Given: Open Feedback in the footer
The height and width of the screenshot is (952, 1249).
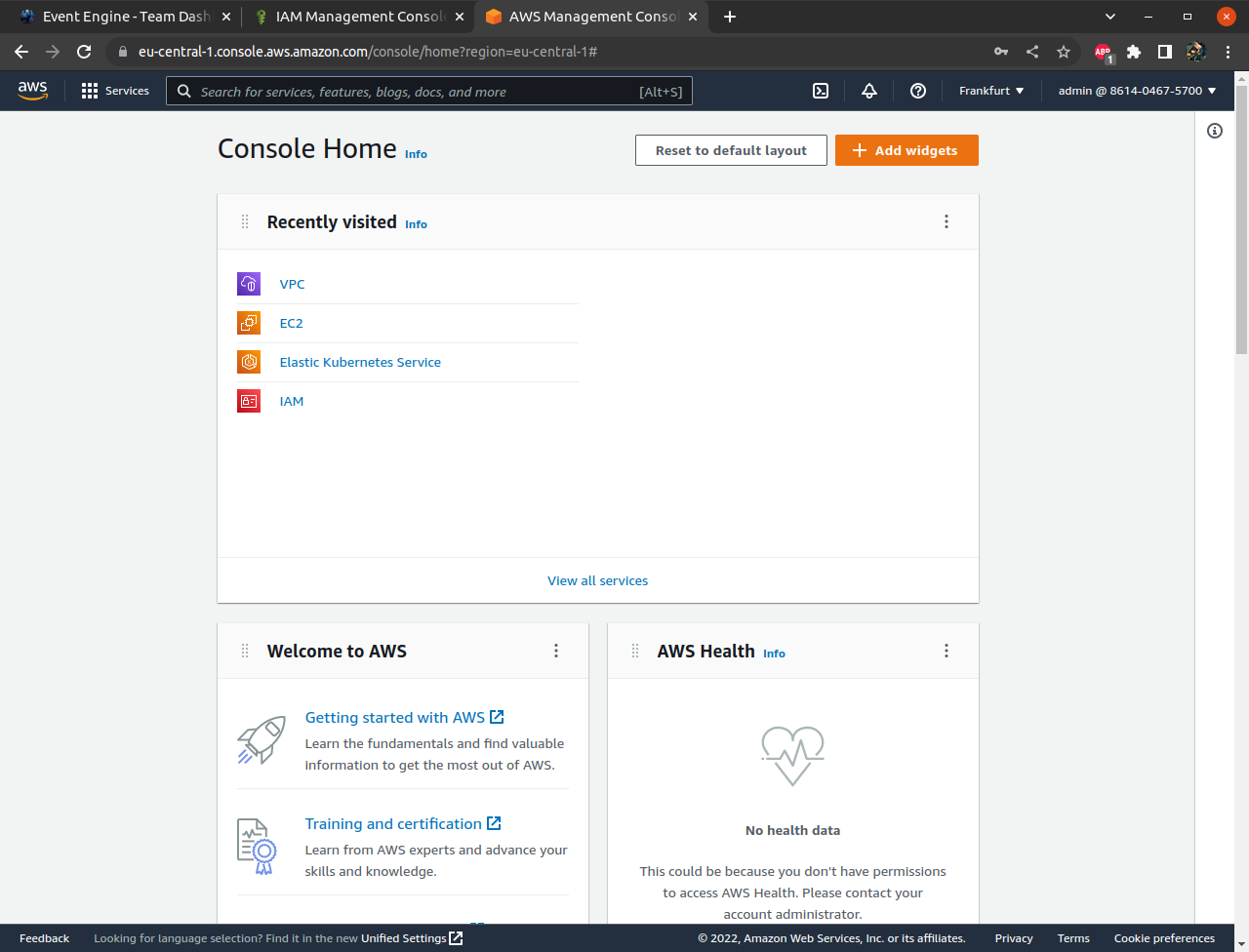Looking at the screenshot, I should [x=44, y=938].
